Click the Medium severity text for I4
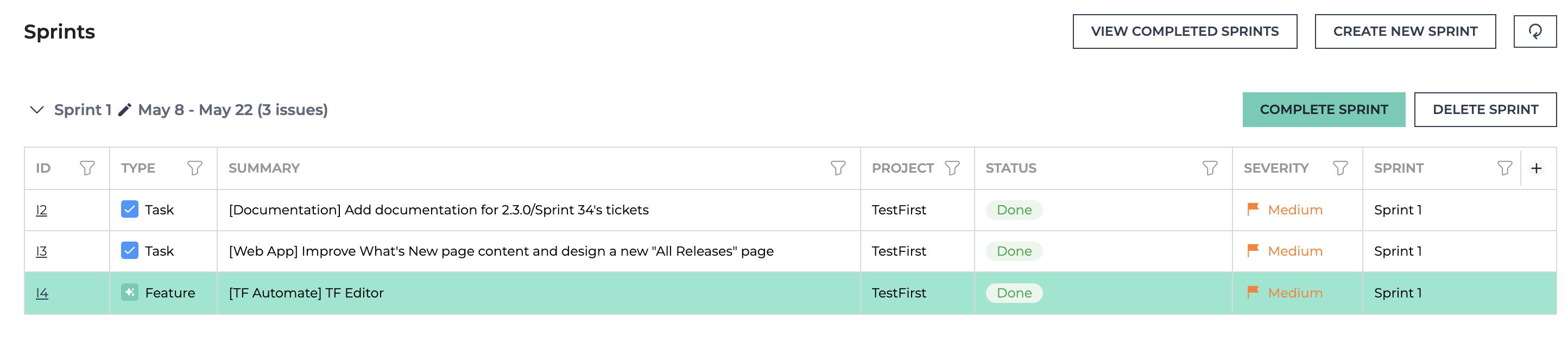 [1295, 293]
